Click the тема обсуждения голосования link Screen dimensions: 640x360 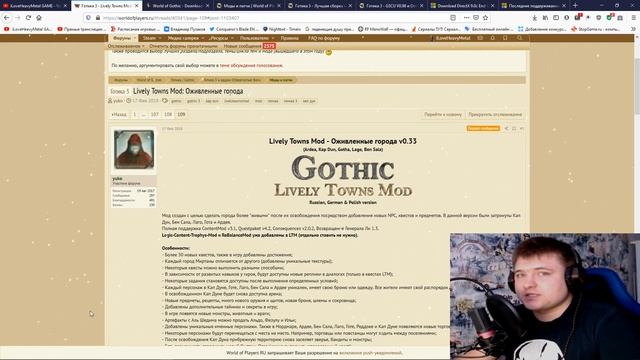[251, 65]
